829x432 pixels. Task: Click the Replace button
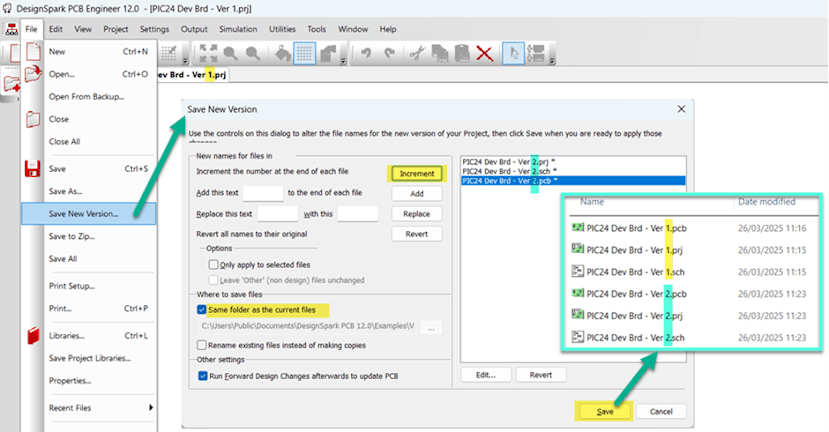pos(417,214)
